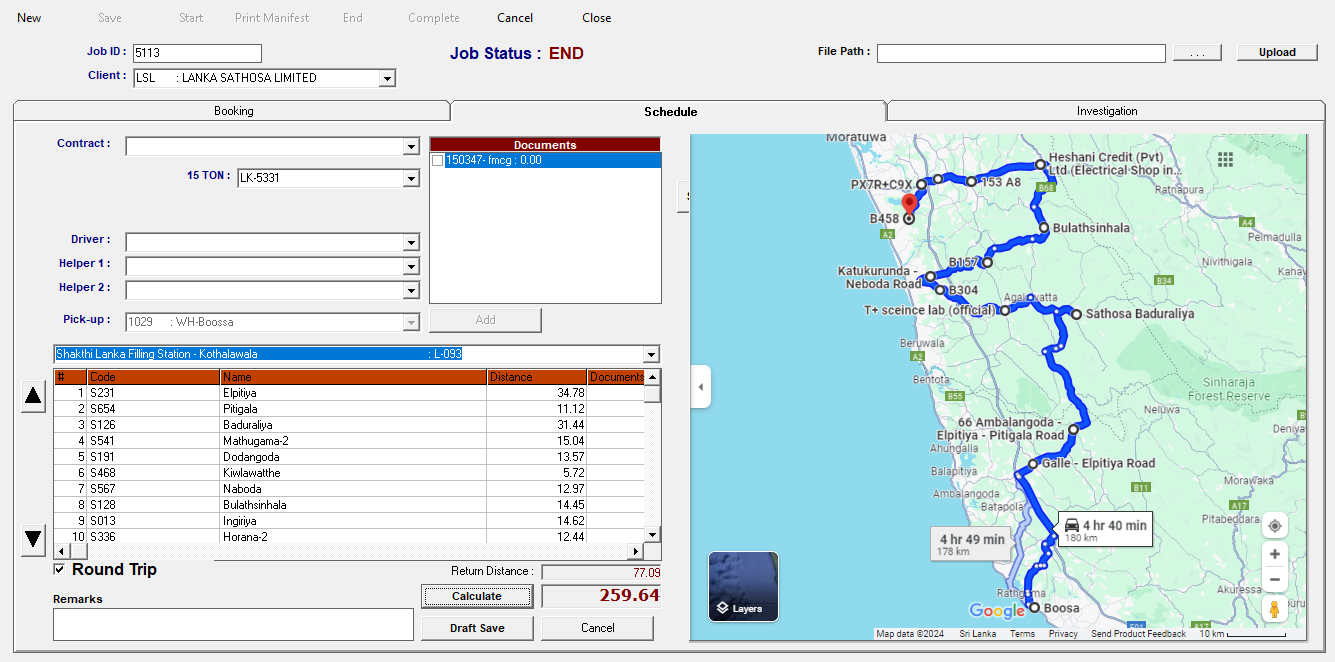This screenshot has height=662, width=1335.
Task: Click the move-up black arrow button
Action: click(33, 396)
